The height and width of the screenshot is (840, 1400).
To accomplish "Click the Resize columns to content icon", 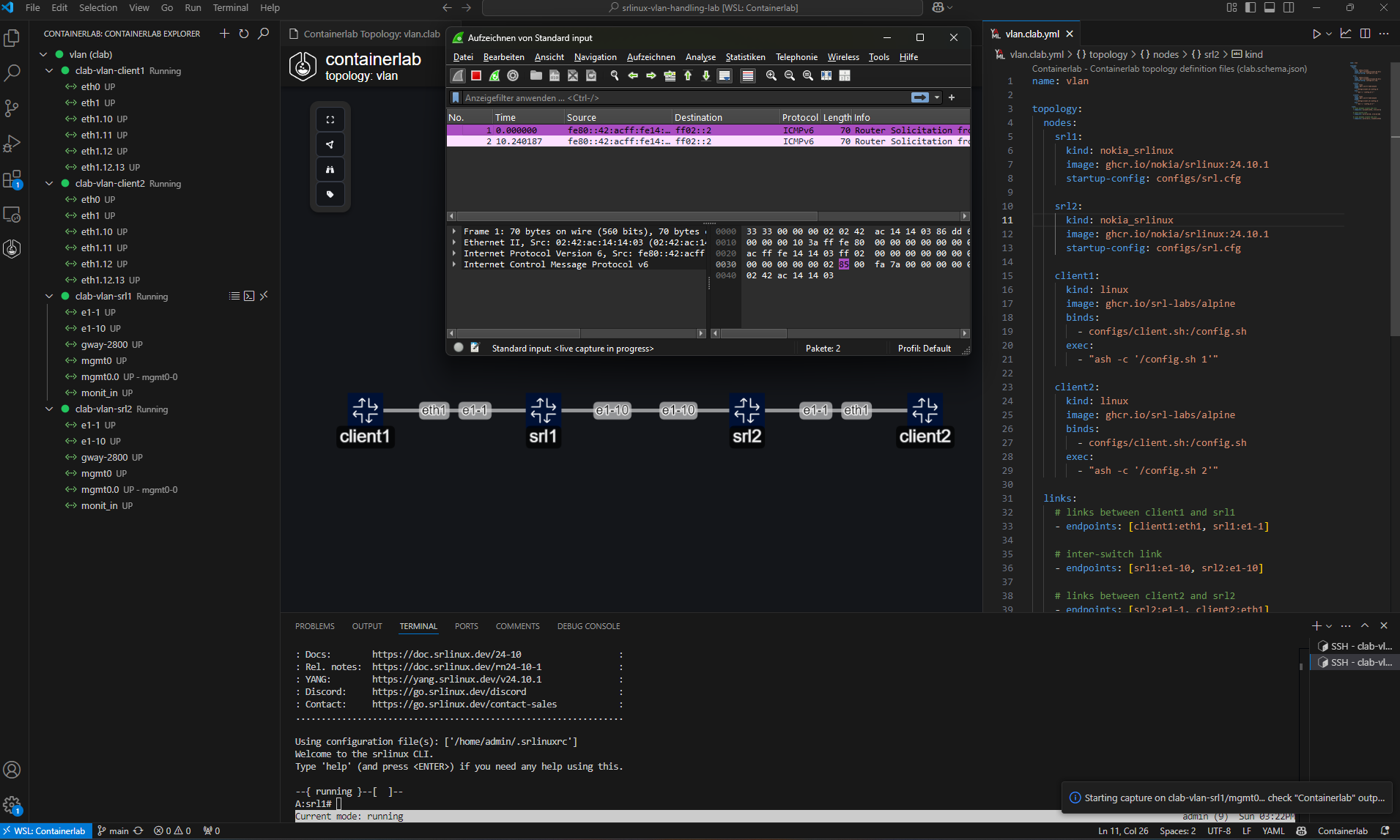I will (x=826, y=75).
